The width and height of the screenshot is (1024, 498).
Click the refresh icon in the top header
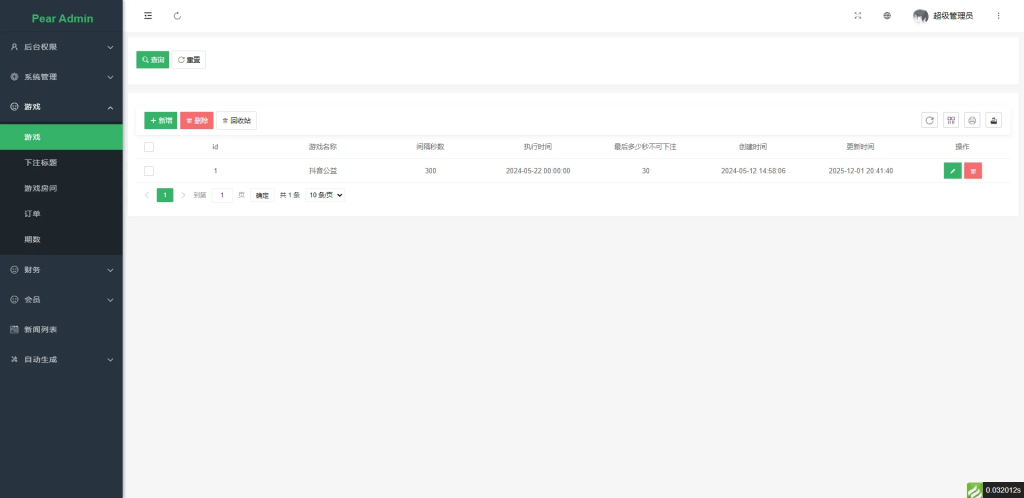coord(177,16)
